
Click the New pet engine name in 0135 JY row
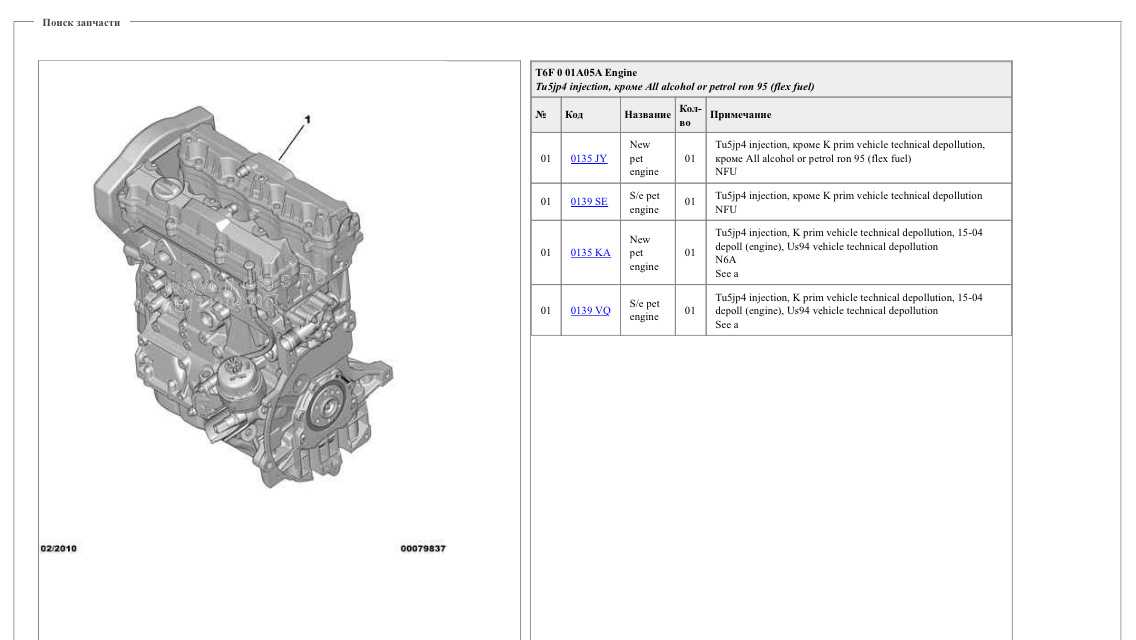[643, 158]
